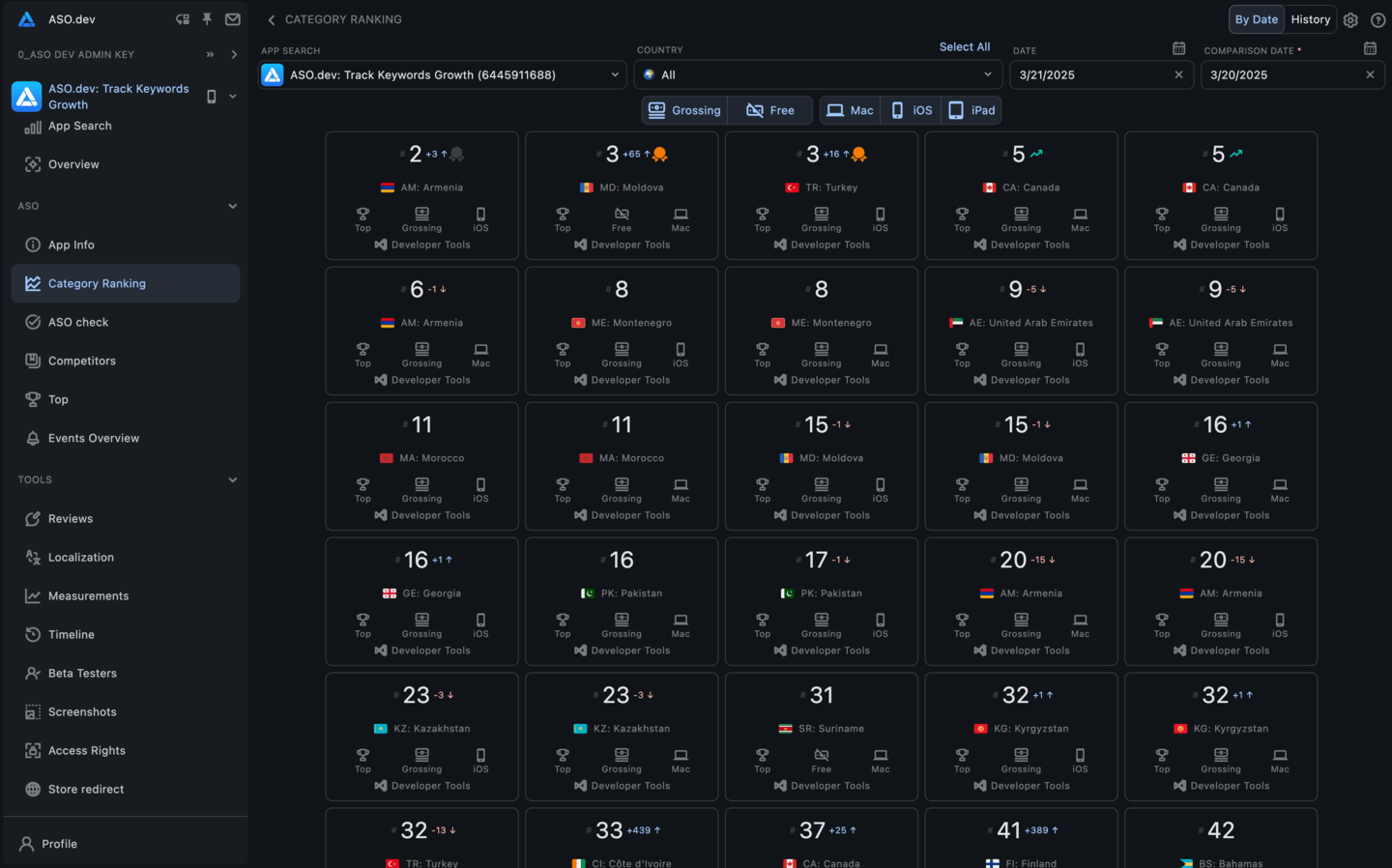Toggle the iPad device filter
Viewport: 1392px width, 868px height.
click(x=971, y=109)
